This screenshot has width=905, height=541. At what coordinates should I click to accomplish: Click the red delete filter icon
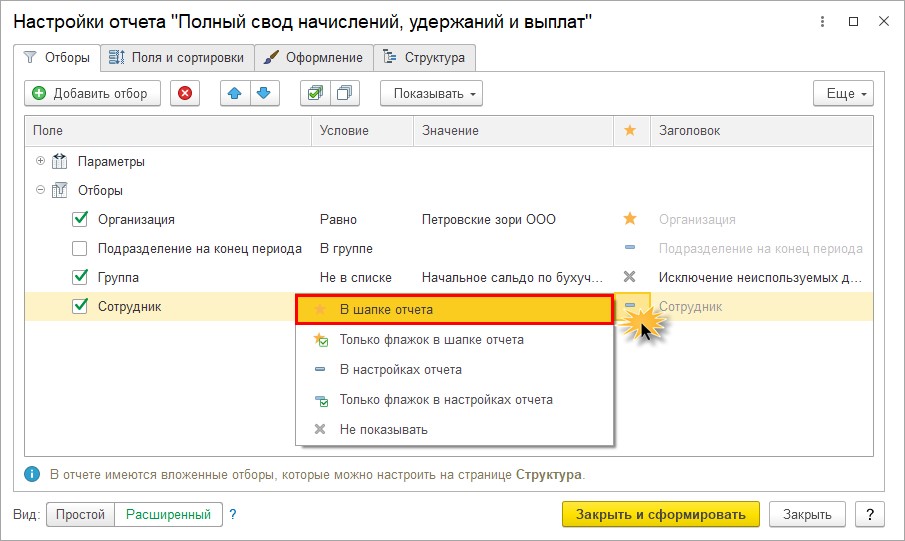[x=185, y=93]
